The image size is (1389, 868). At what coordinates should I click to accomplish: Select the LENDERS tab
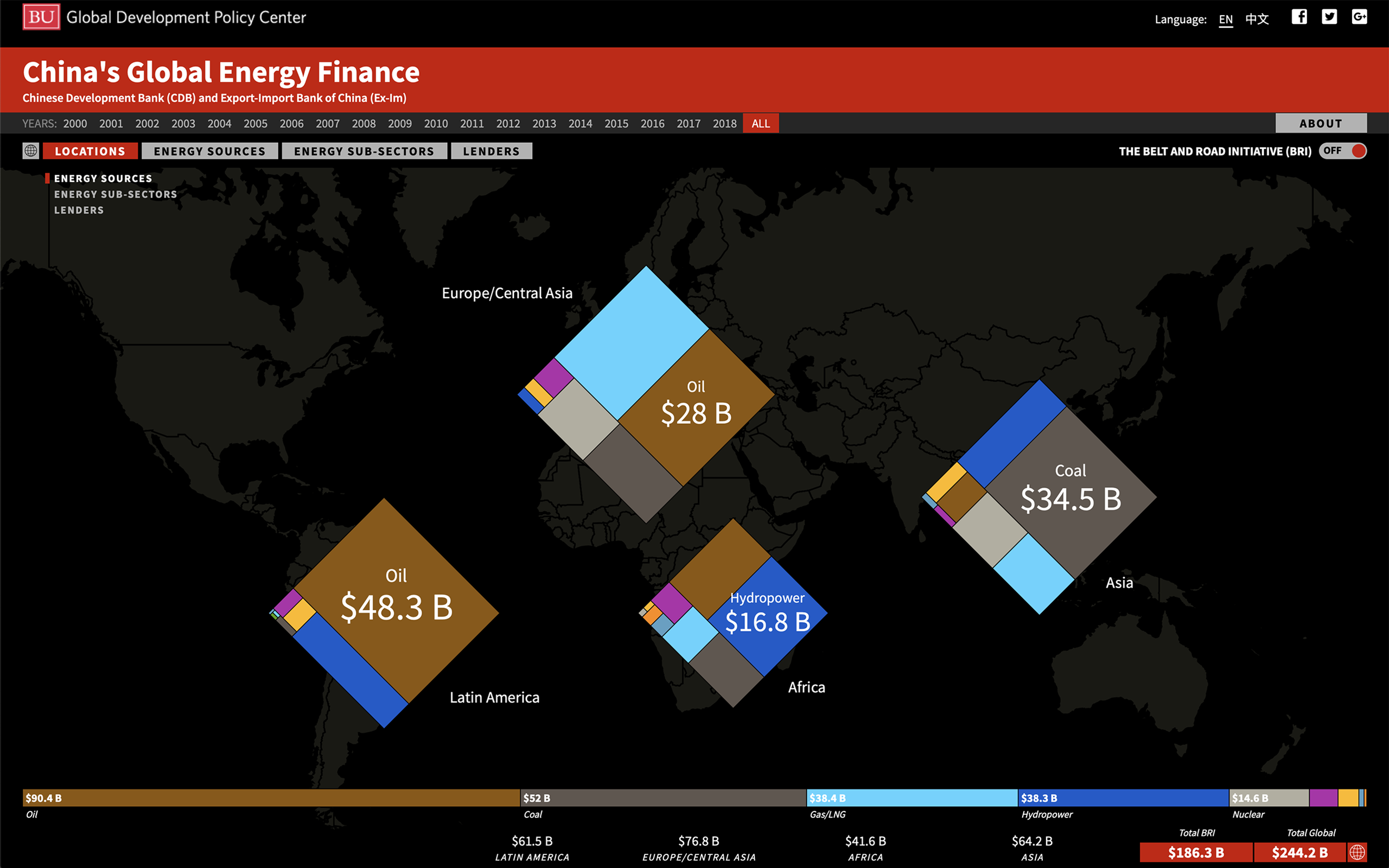pos(492,151)
